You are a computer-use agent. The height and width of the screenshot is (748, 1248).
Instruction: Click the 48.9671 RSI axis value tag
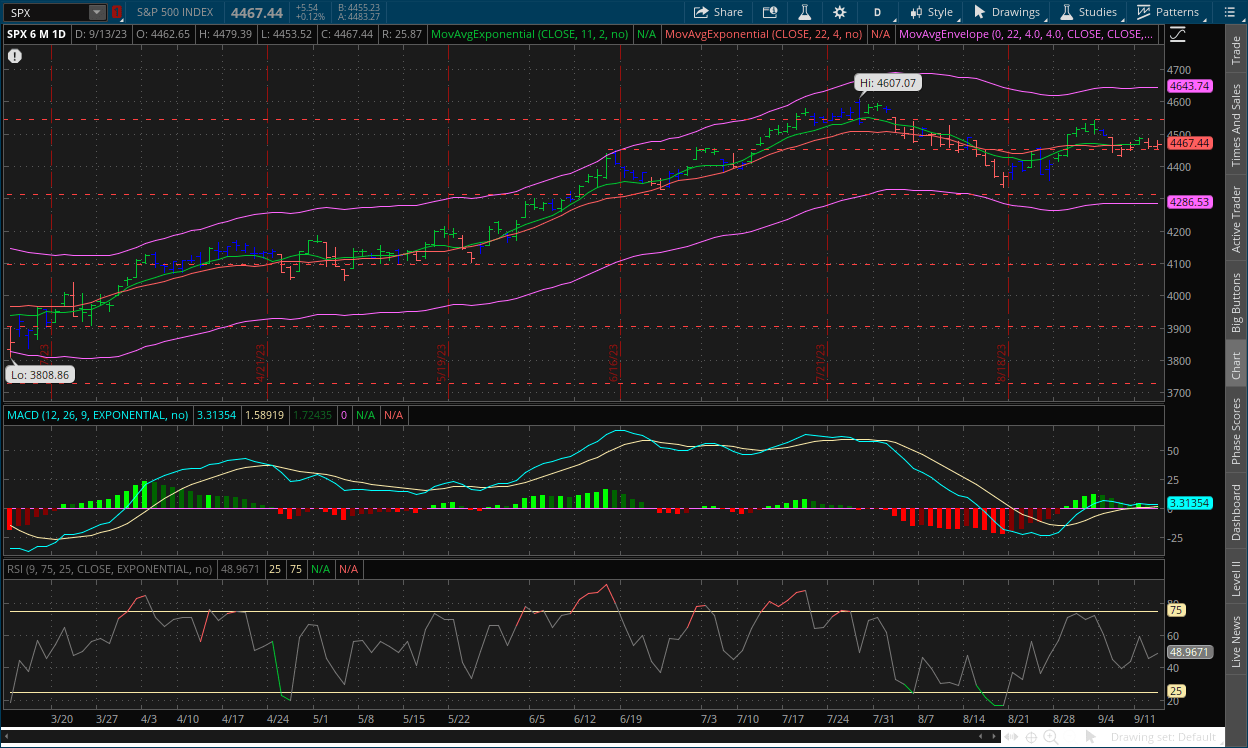pyautogui.click(x=1189, y=651)
